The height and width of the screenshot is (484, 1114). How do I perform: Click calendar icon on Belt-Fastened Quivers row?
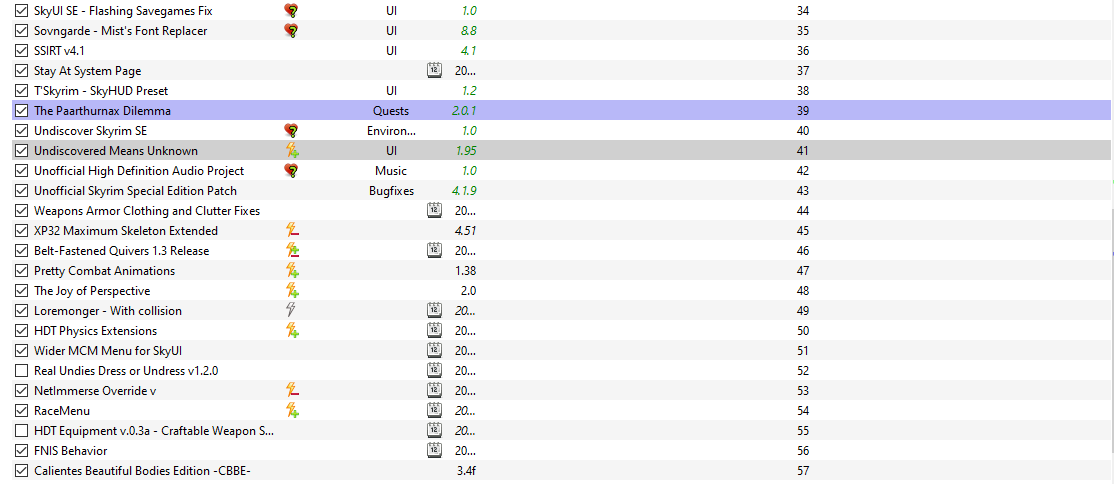[x=435, y=250]
